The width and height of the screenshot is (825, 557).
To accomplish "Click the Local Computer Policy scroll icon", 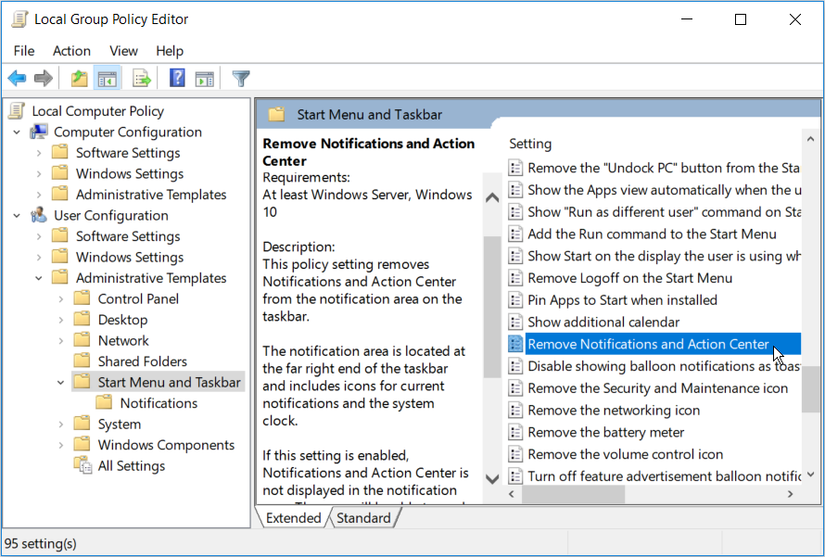I will 17,110.
